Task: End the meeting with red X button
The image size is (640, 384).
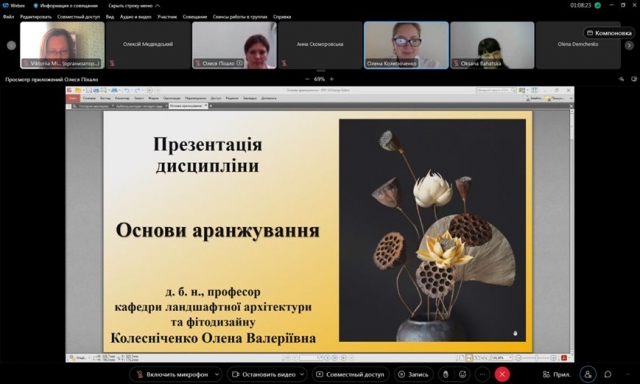Action: (502, 374)
